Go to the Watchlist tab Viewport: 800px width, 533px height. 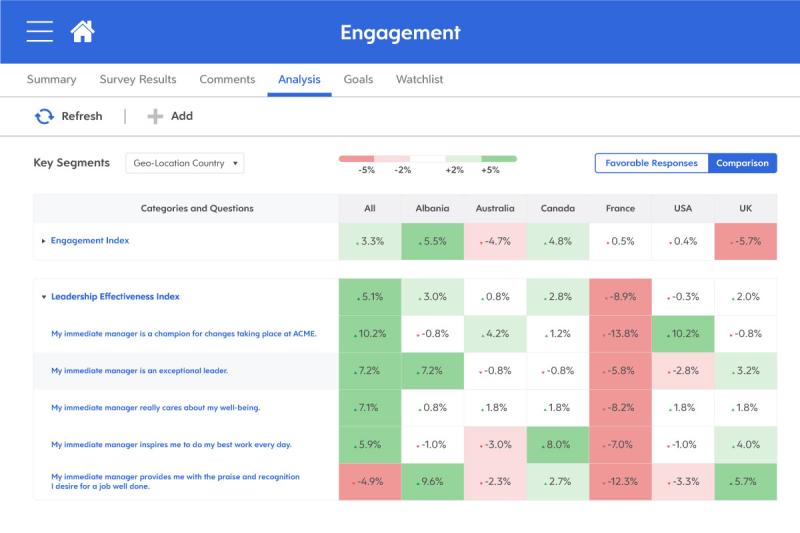(x=419, y=80)
